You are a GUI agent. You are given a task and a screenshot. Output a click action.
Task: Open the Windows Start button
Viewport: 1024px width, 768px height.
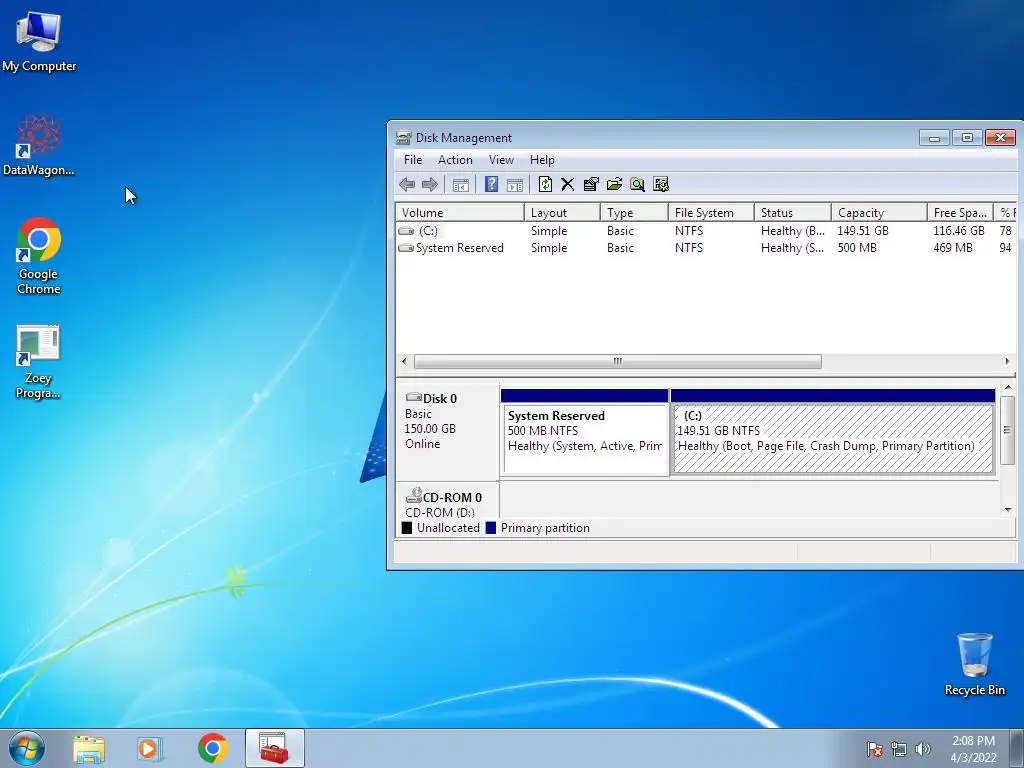27,748
